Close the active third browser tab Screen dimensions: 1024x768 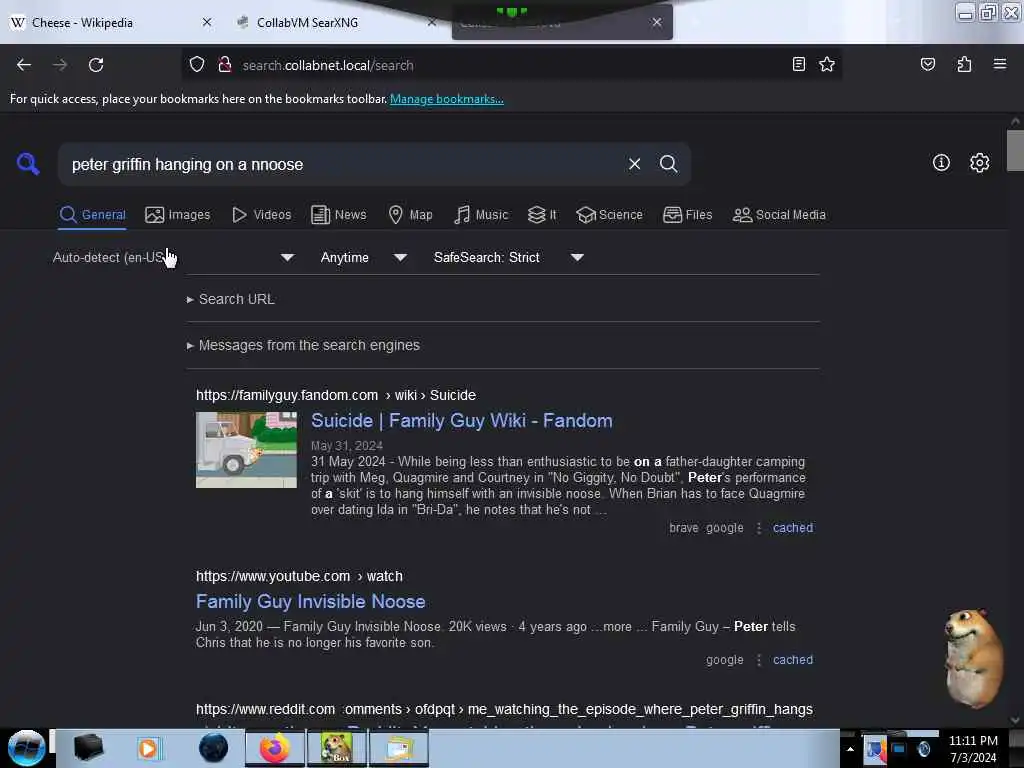[656, 22]
